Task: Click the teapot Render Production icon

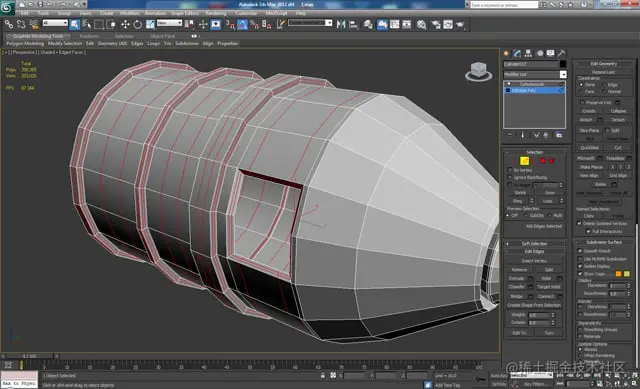Action: point(461,24)
